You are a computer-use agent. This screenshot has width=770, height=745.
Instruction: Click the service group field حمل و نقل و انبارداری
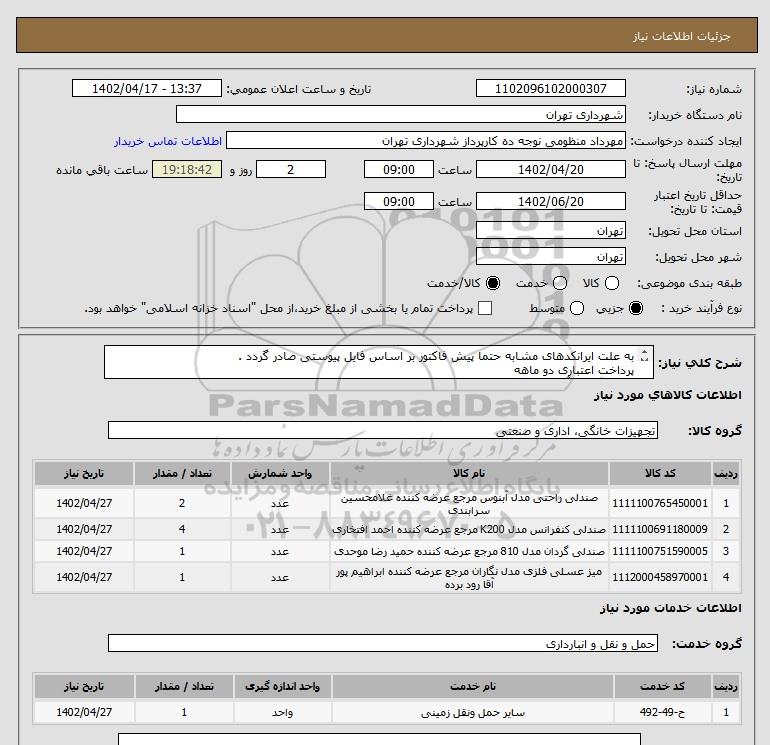pyautogui.click(x=383, y=643)
